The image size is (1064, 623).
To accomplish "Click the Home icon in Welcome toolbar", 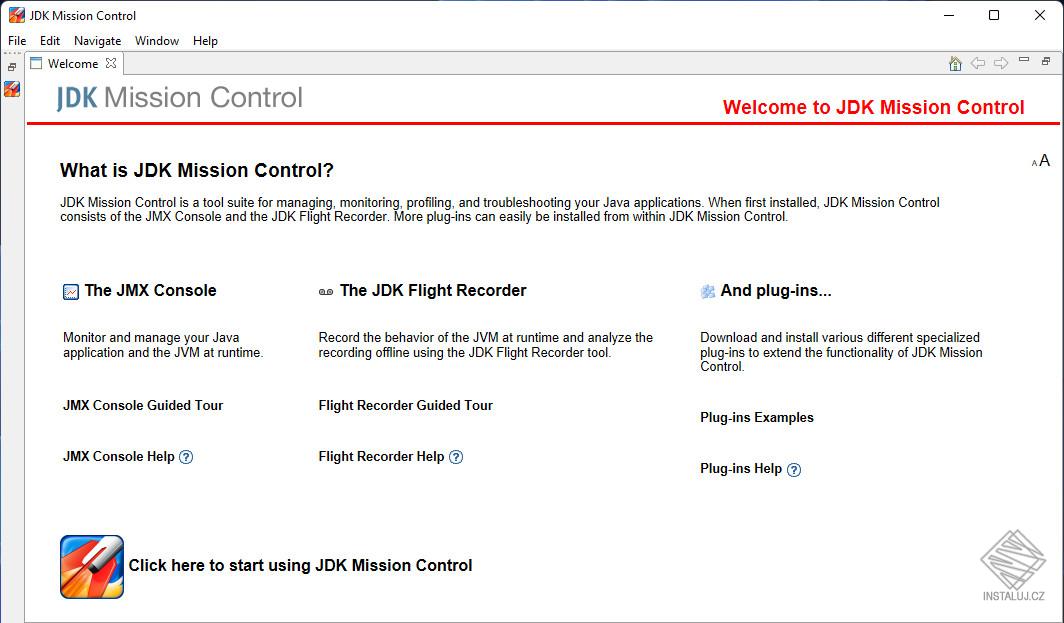I will pos(955,64).
